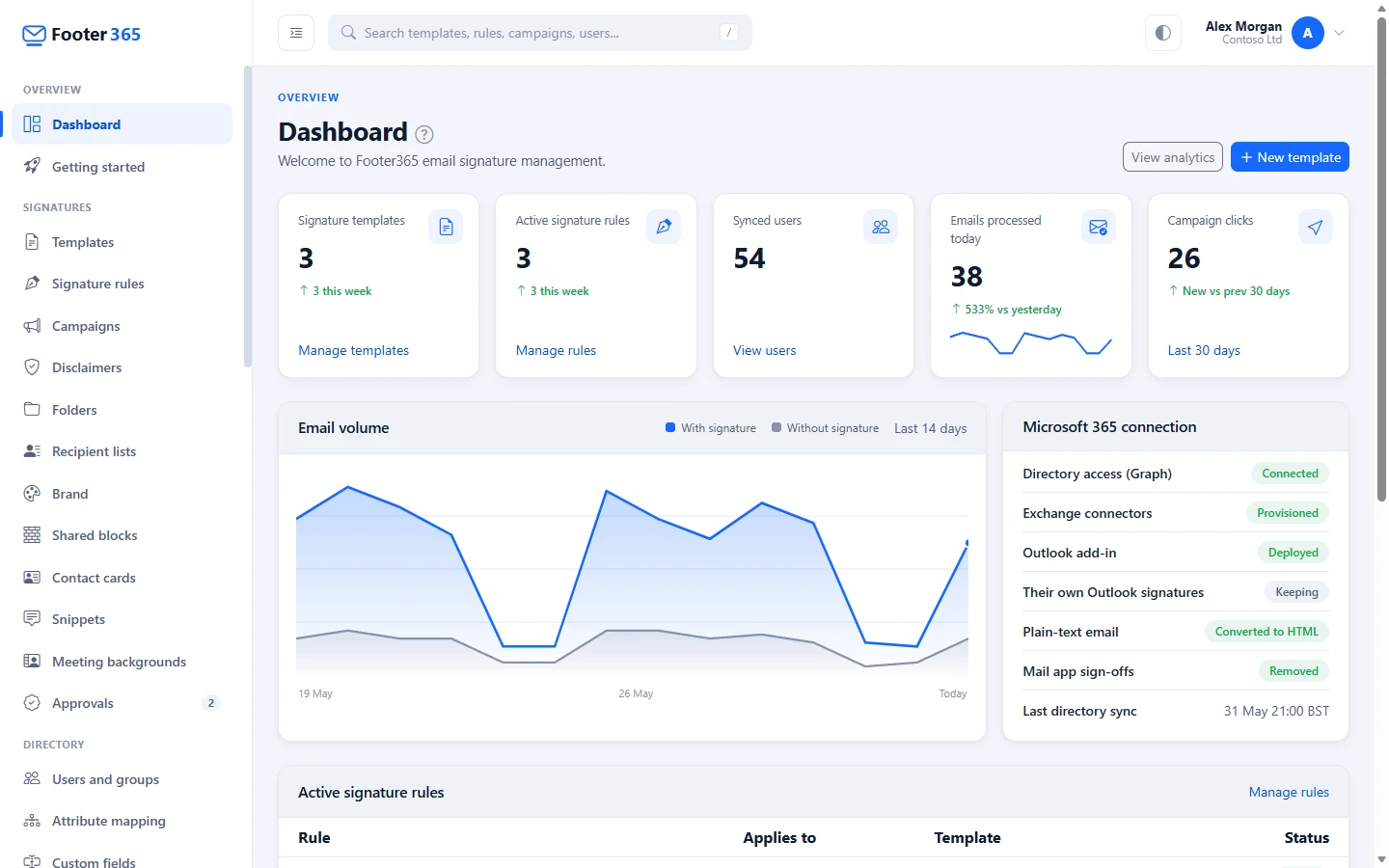Screen dimensions: 1389x868
Task: Click the blue user avatar labeled A
Action: click(x=1308, y=33)
